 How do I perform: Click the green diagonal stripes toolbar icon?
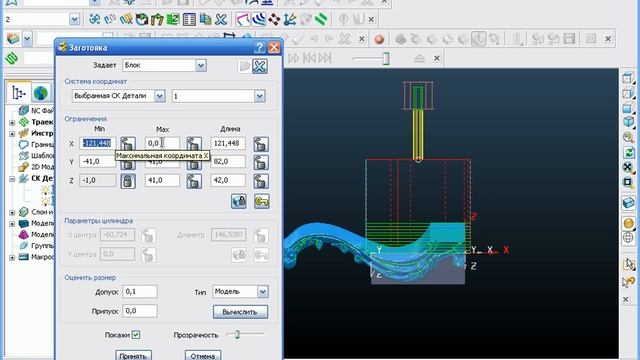pyautogui.click(x=322, y=19)
